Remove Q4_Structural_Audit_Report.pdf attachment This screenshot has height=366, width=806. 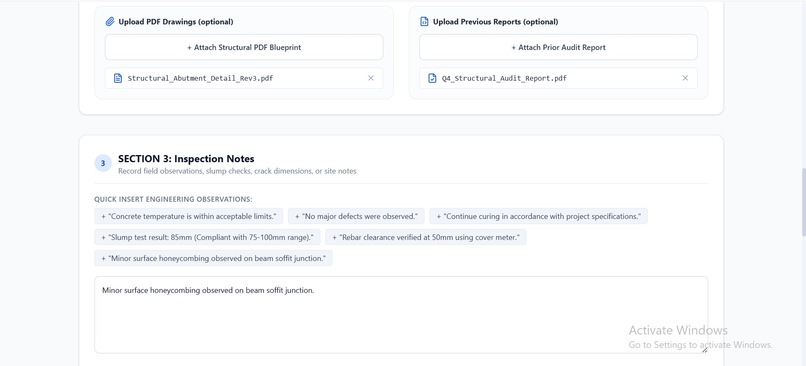tap(685, 78)
